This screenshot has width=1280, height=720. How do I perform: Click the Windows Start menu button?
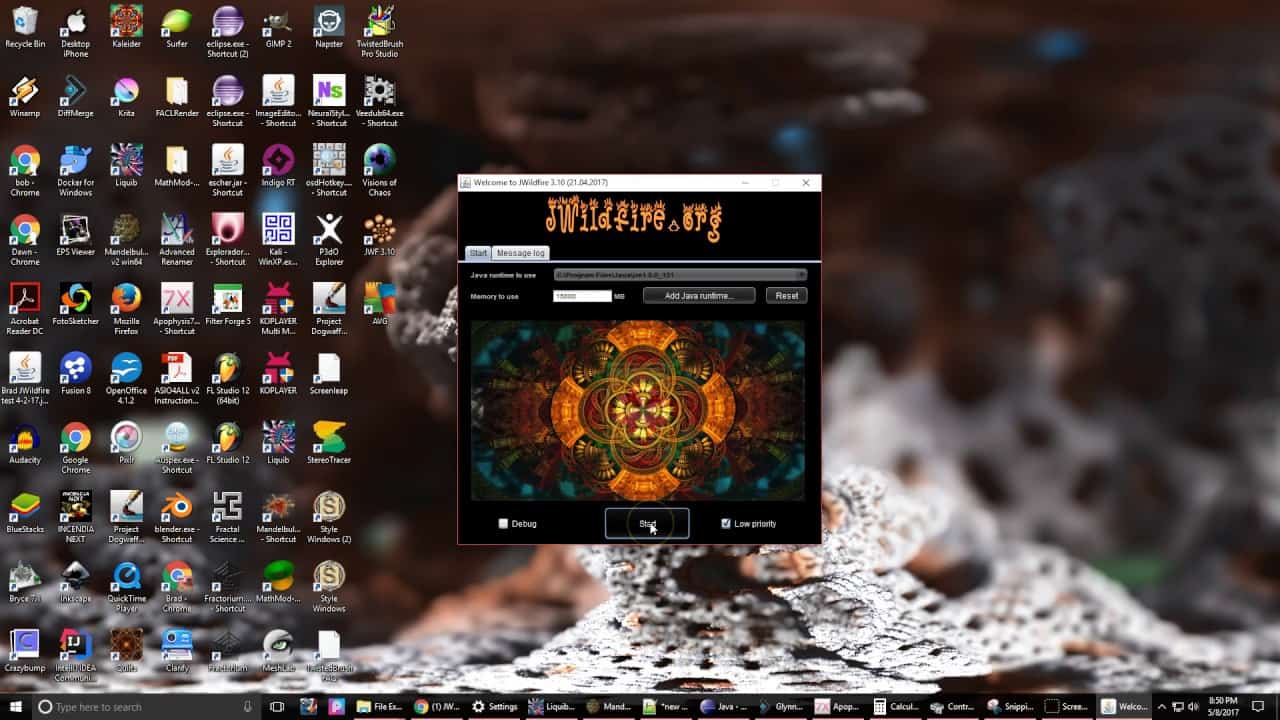point(15,706)
